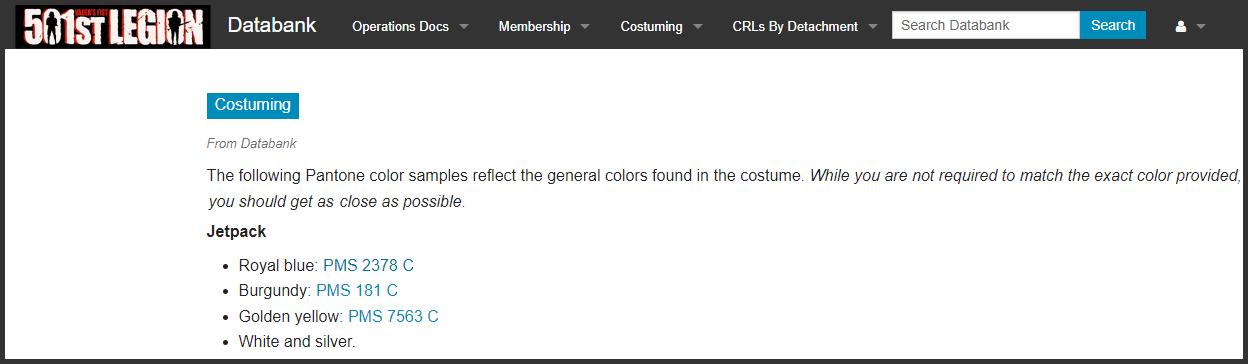This screenshot has height=364, width=1248.
Task: Expand the Membership dropdown arrow
Action: 585,26
